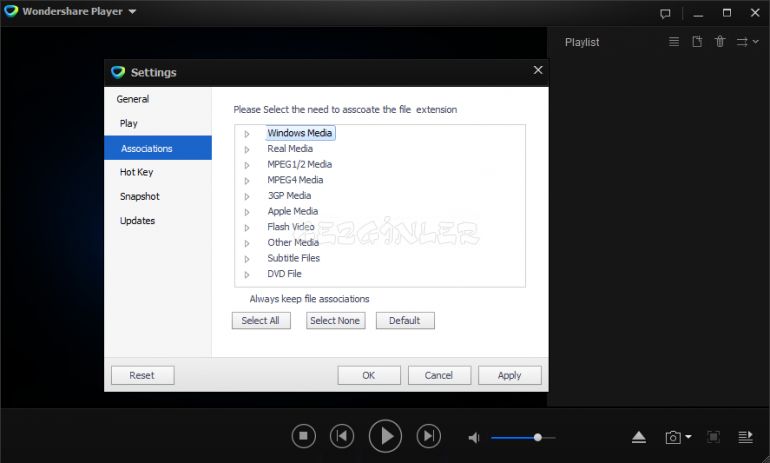This screenshot has width=770, height=463.
Task: Select the 3GP Media tree item
Action: point(289,195)
